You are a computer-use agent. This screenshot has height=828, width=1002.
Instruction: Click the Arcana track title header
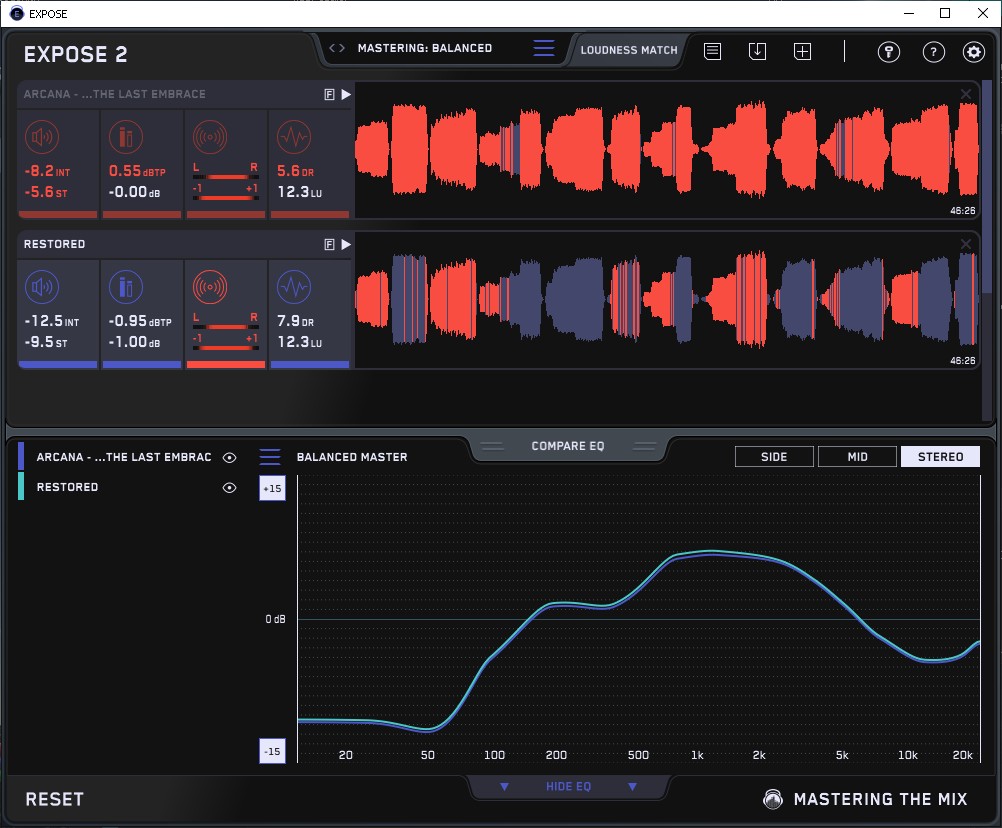115,95
